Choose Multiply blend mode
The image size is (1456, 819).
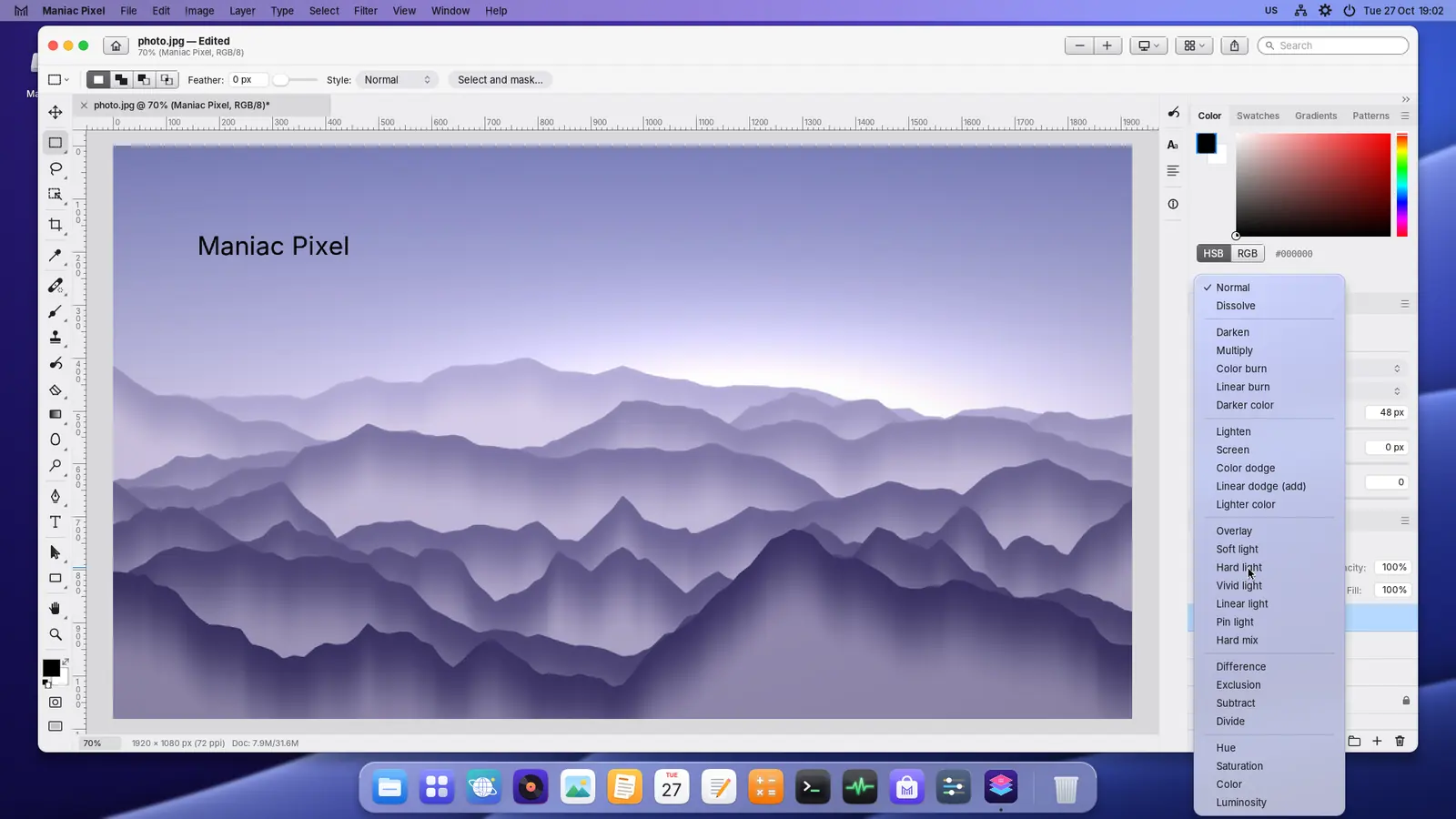[1269, 350]
